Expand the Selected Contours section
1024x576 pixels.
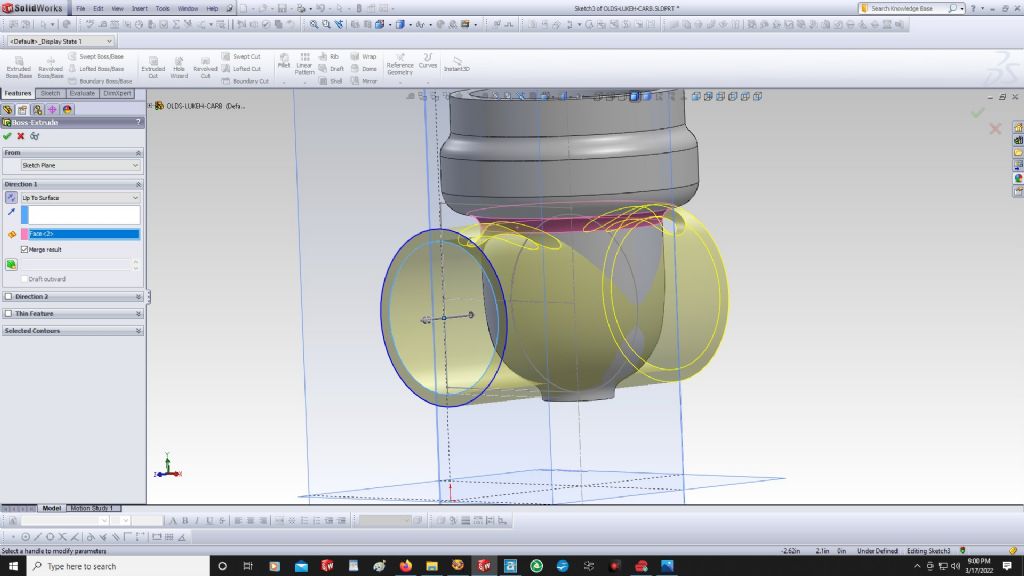(x=138, y=331)
